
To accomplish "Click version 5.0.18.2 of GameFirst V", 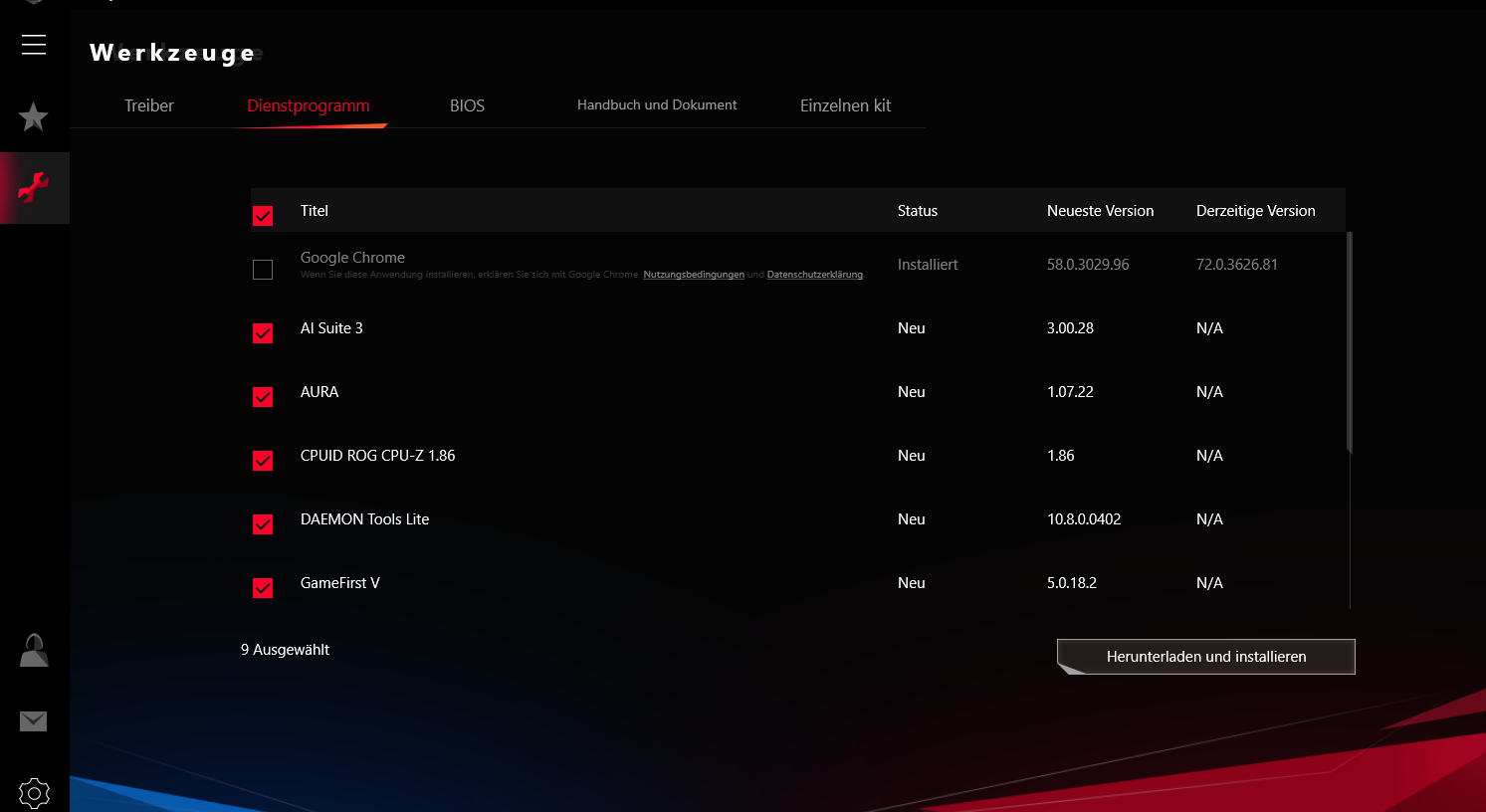I will pos(1072,583).
